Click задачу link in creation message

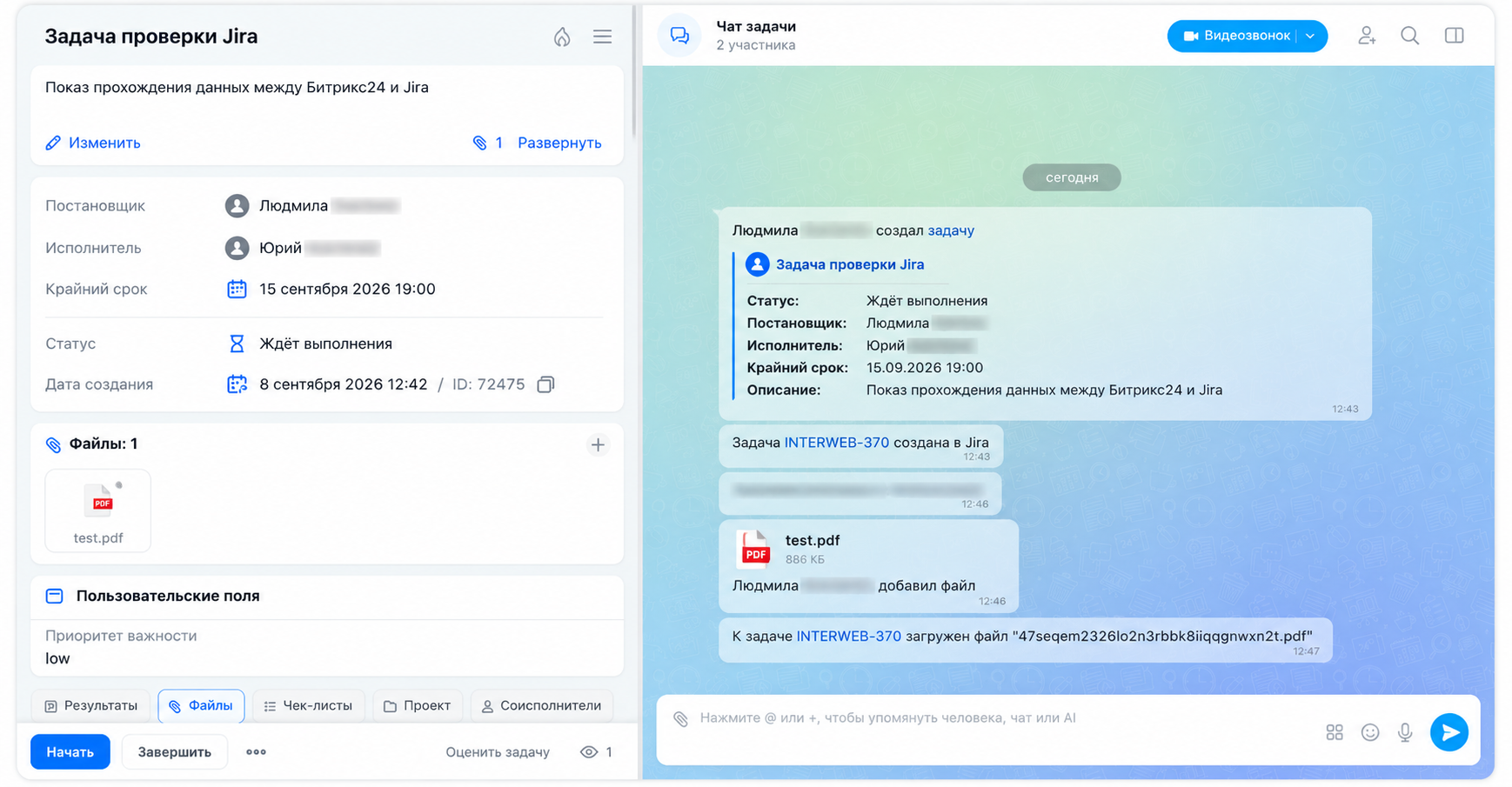[x=951, y=230]
